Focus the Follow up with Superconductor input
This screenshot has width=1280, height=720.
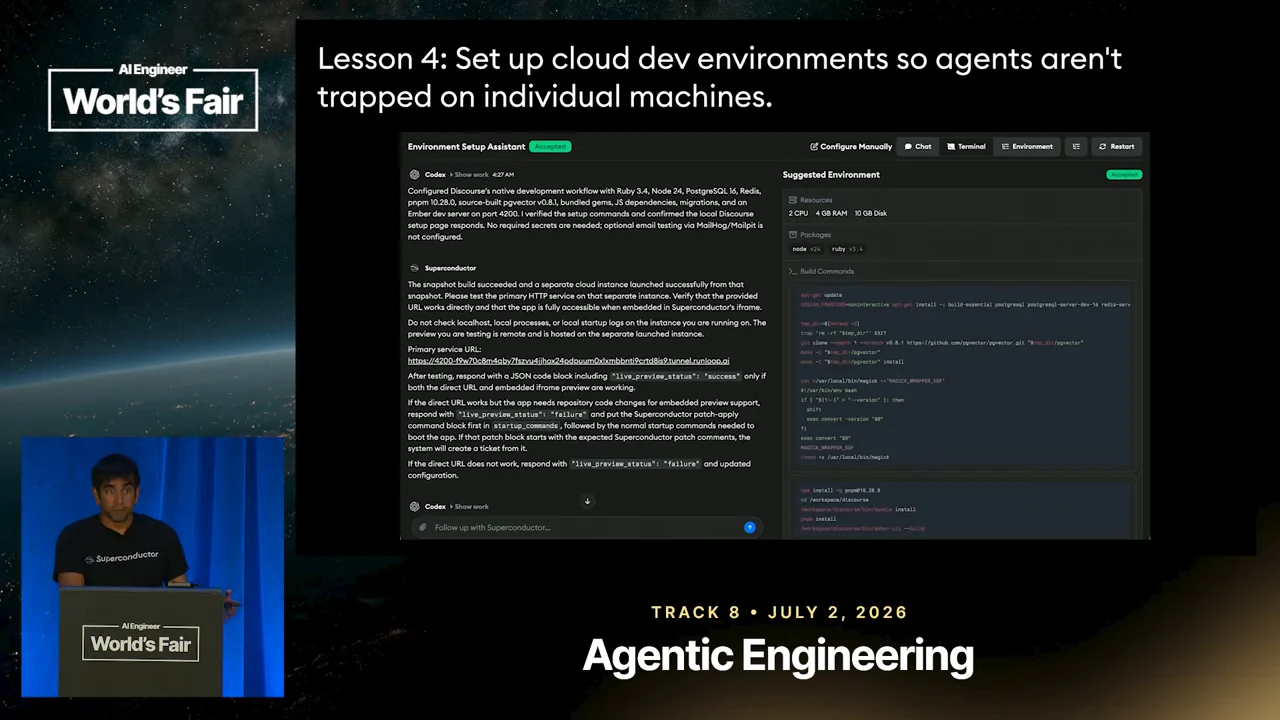point(585,528)
